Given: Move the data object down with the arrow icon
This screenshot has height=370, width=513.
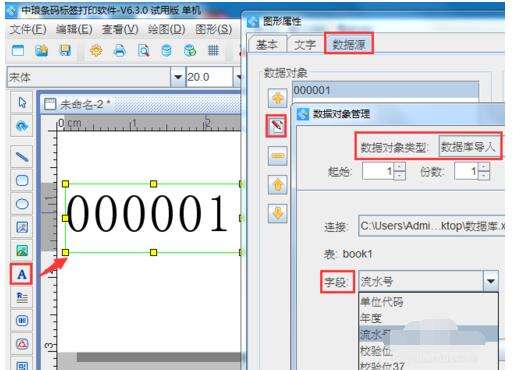Looking at the screenshot, I should click(x=278, y=213).
